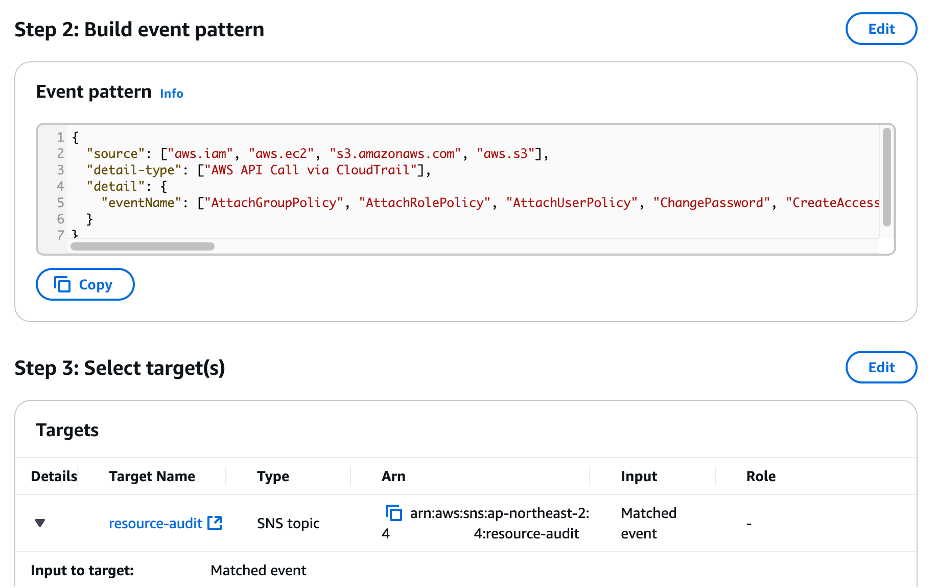Select the Role column header
Image resolution: width=936 pixels, height=588 pixels.
[761, 476]
